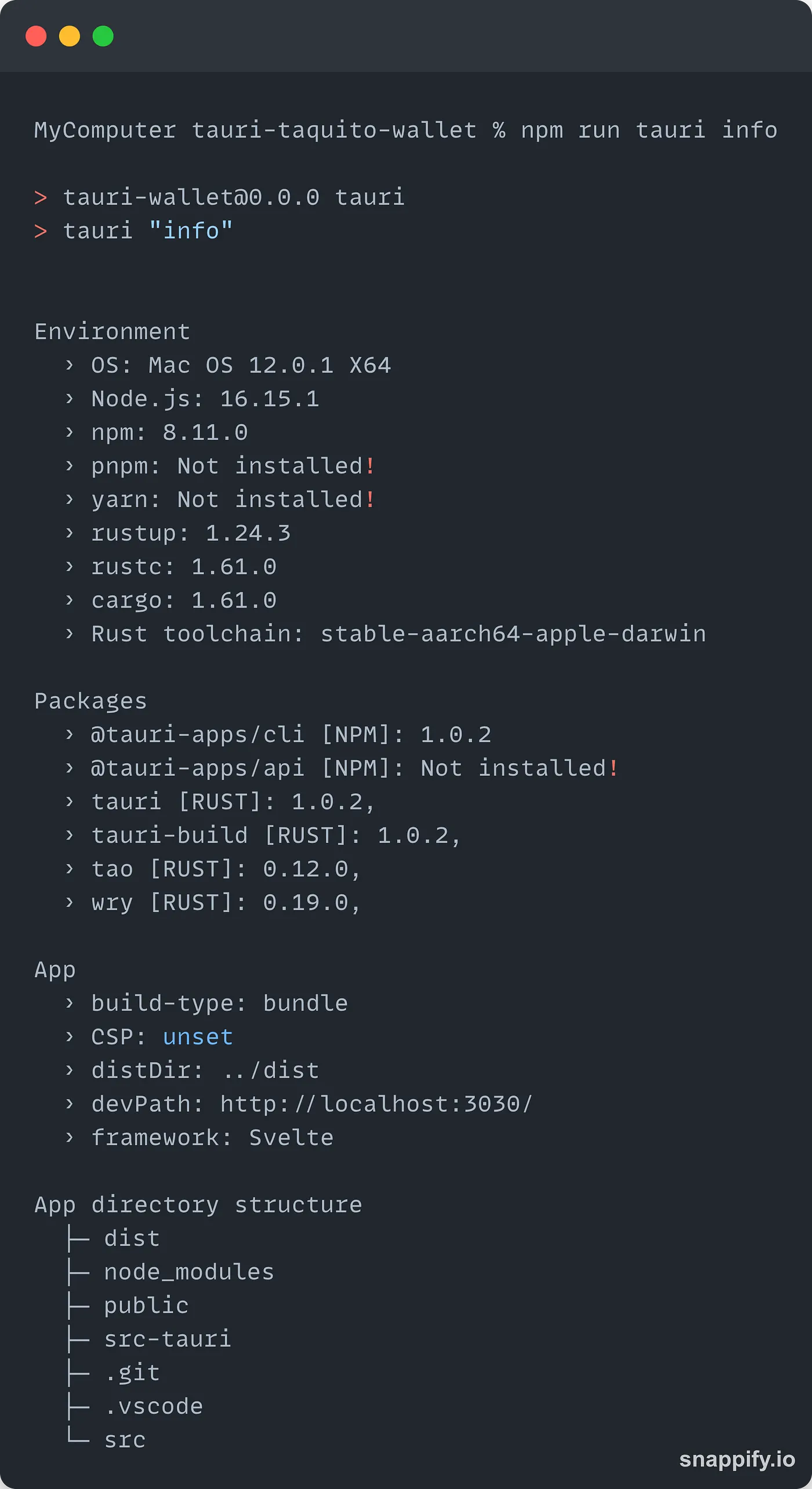Click the devPath localhost:3030 URL
The image size is (812, 1489).
[376, 1104]
